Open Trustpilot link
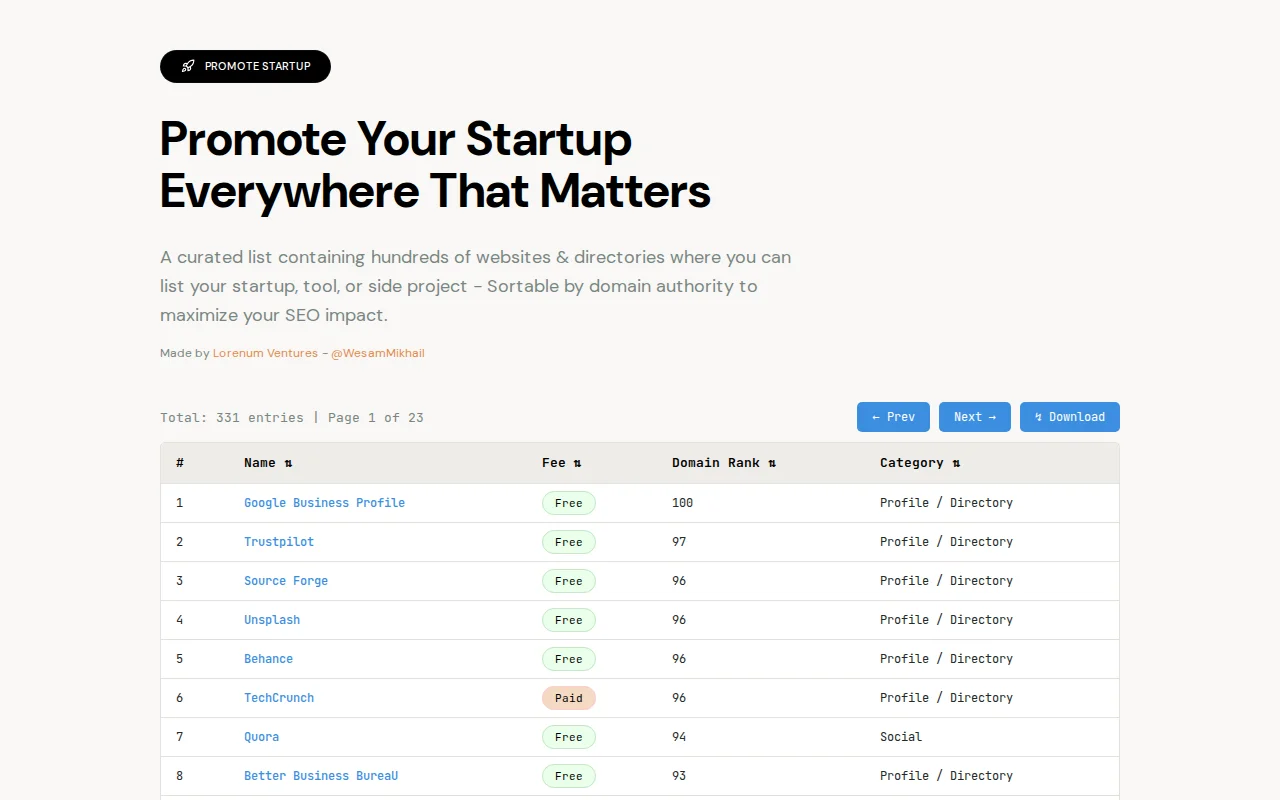The height and width of the screenshot is (800, 1280). [279, 542]
